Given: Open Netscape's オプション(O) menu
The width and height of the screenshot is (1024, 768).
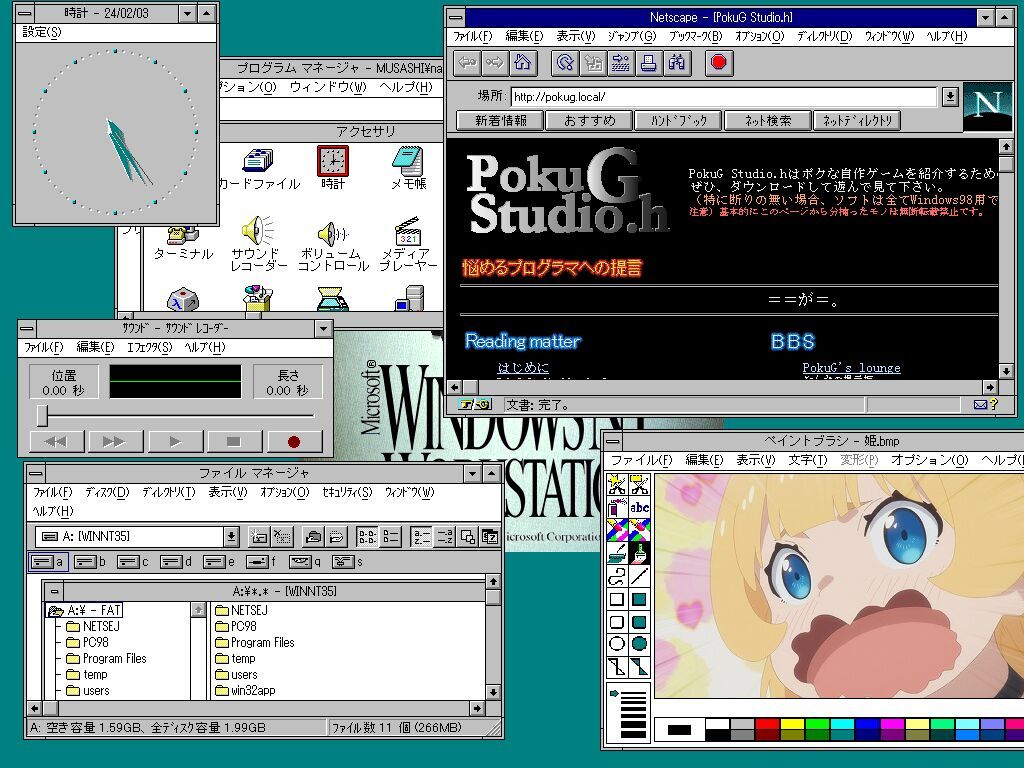Looking at the screenshot, I should click(760, 37).
